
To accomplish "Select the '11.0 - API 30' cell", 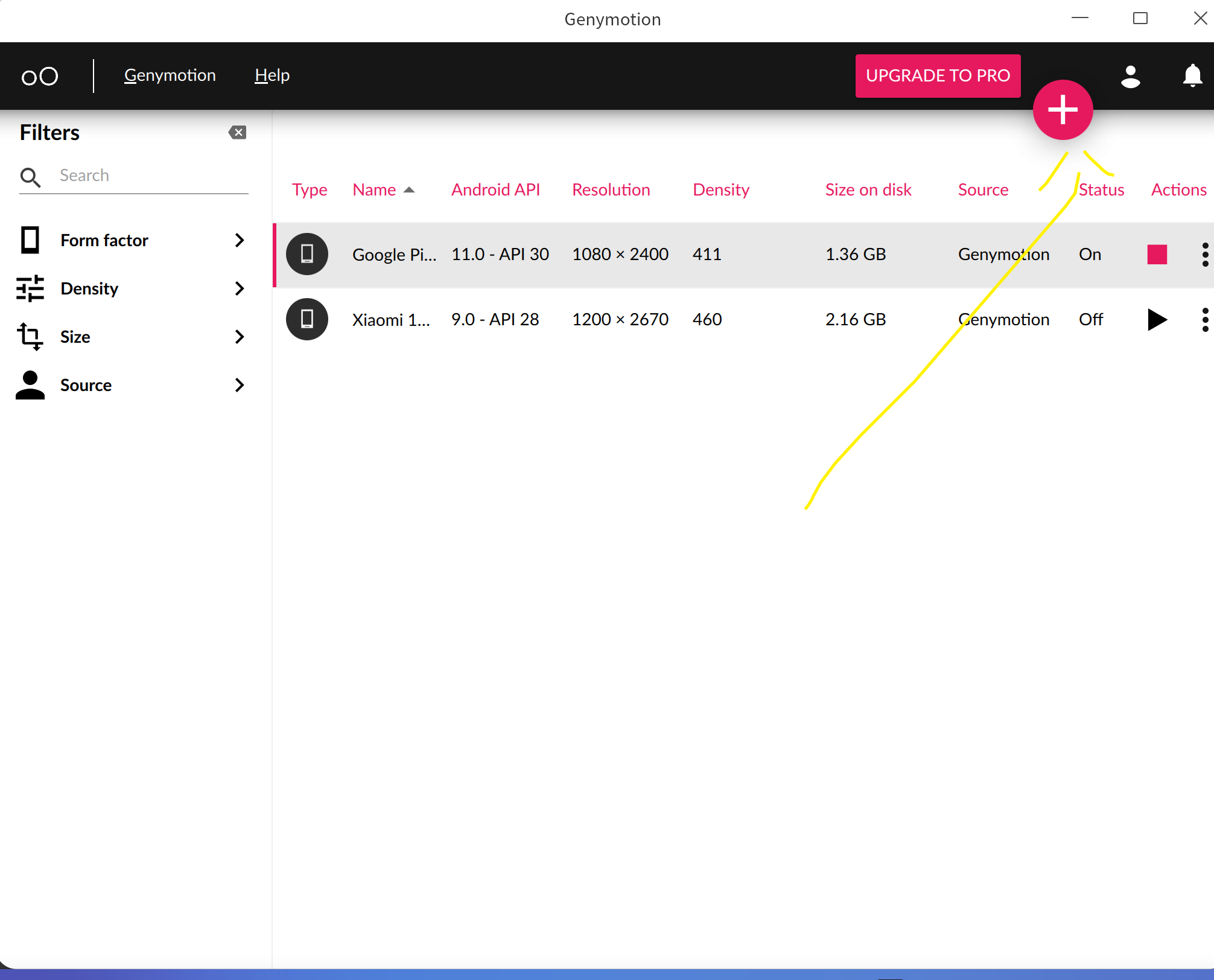I will (x=500, y=254).
